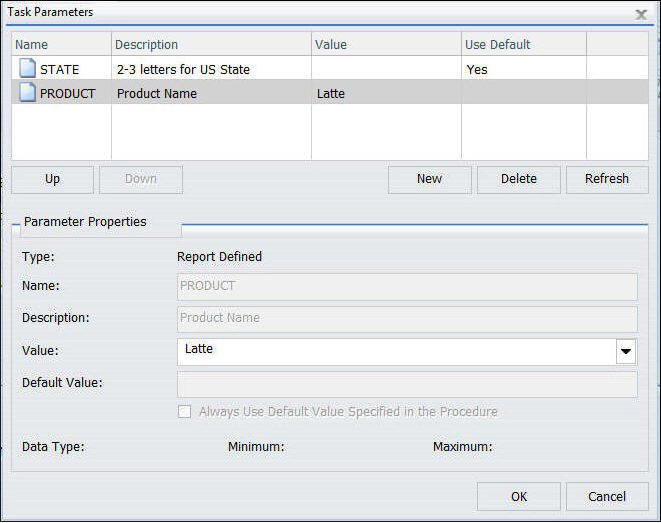This screenshot has height=523, width=661.
Task: Click the Default Value input field
Action: click(407, 384)
